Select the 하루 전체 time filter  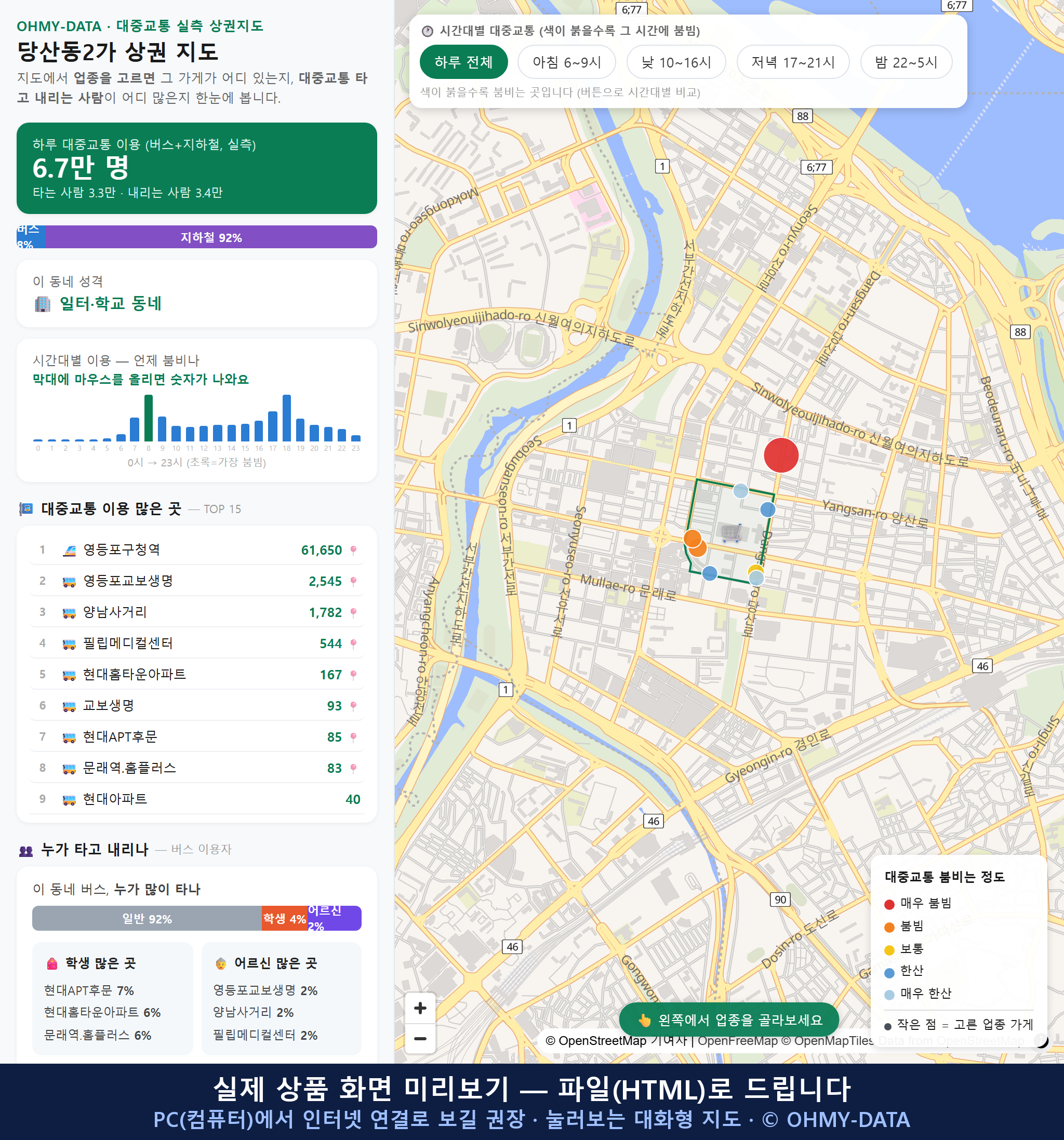pyautogui.click(x=463, y=62)
